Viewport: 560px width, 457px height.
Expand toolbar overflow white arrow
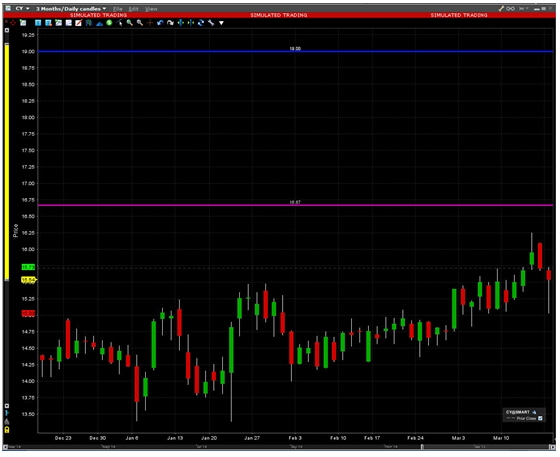pyautogui.click(x=221, y=23)
